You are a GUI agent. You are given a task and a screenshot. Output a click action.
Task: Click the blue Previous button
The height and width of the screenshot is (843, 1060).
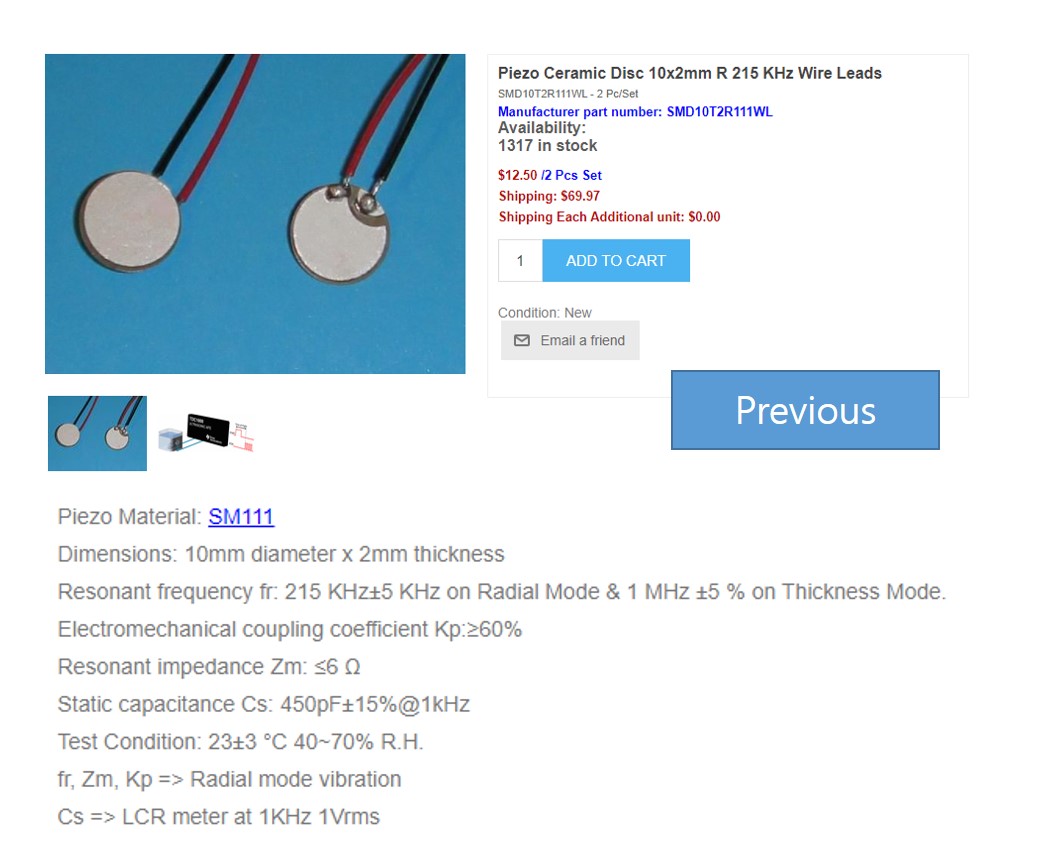805,410
